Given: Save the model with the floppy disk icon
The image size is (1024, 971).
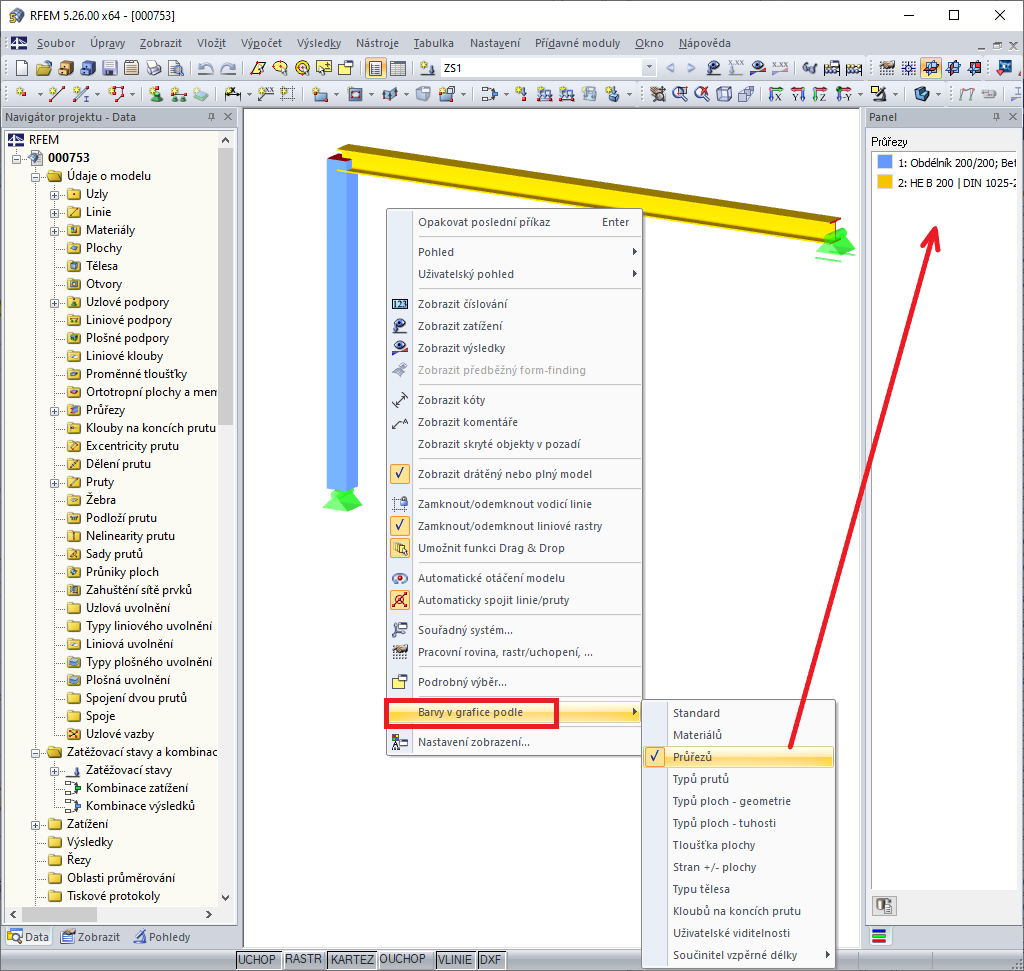Looking at the screenshot, I should pos(110,68).
